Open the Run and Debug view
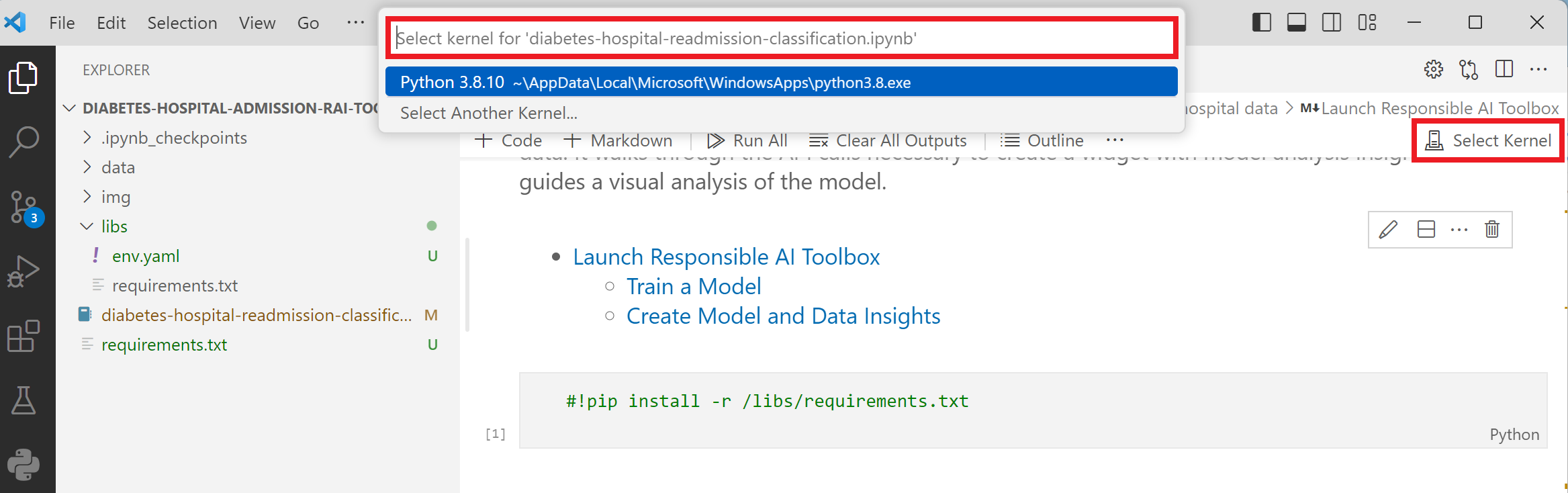This screenshot has width=1568, height=493. coord(24,271)
